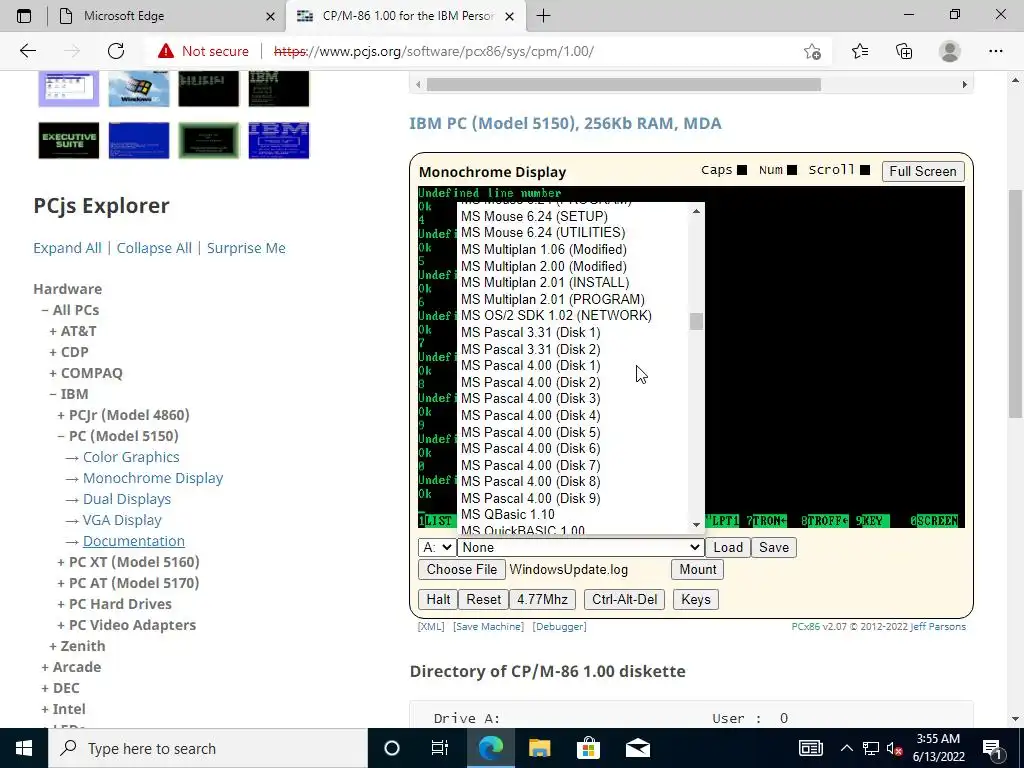The width and height of the screenshot is (1024, 768).
Task: Open the Debugger link
Action: coord(560,626)
